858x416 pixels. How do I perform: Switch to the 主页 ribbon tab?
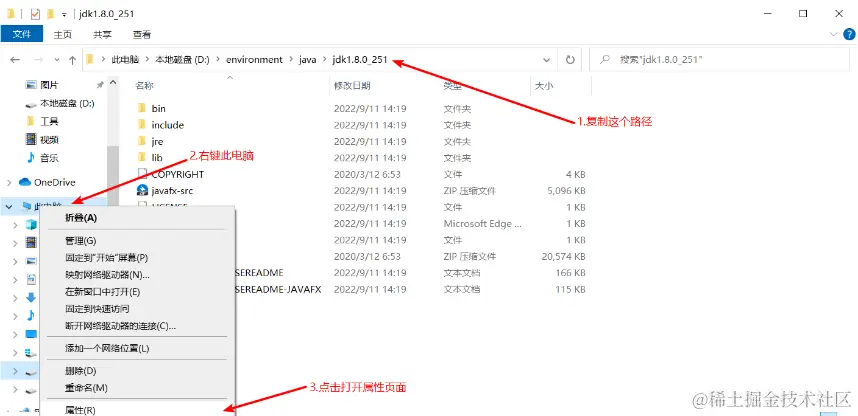pos(62,34)
